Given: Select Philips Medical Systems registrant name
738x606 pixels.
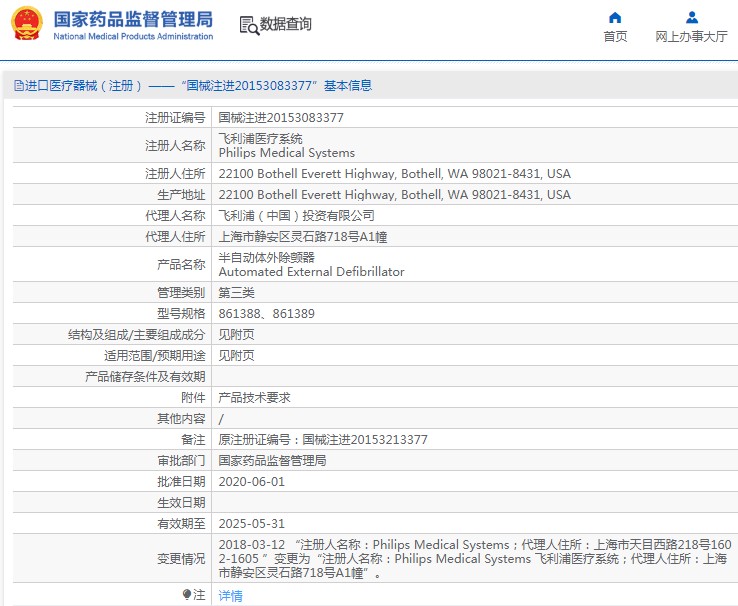Looking at the screenshot, I should (x=287, y=152).
